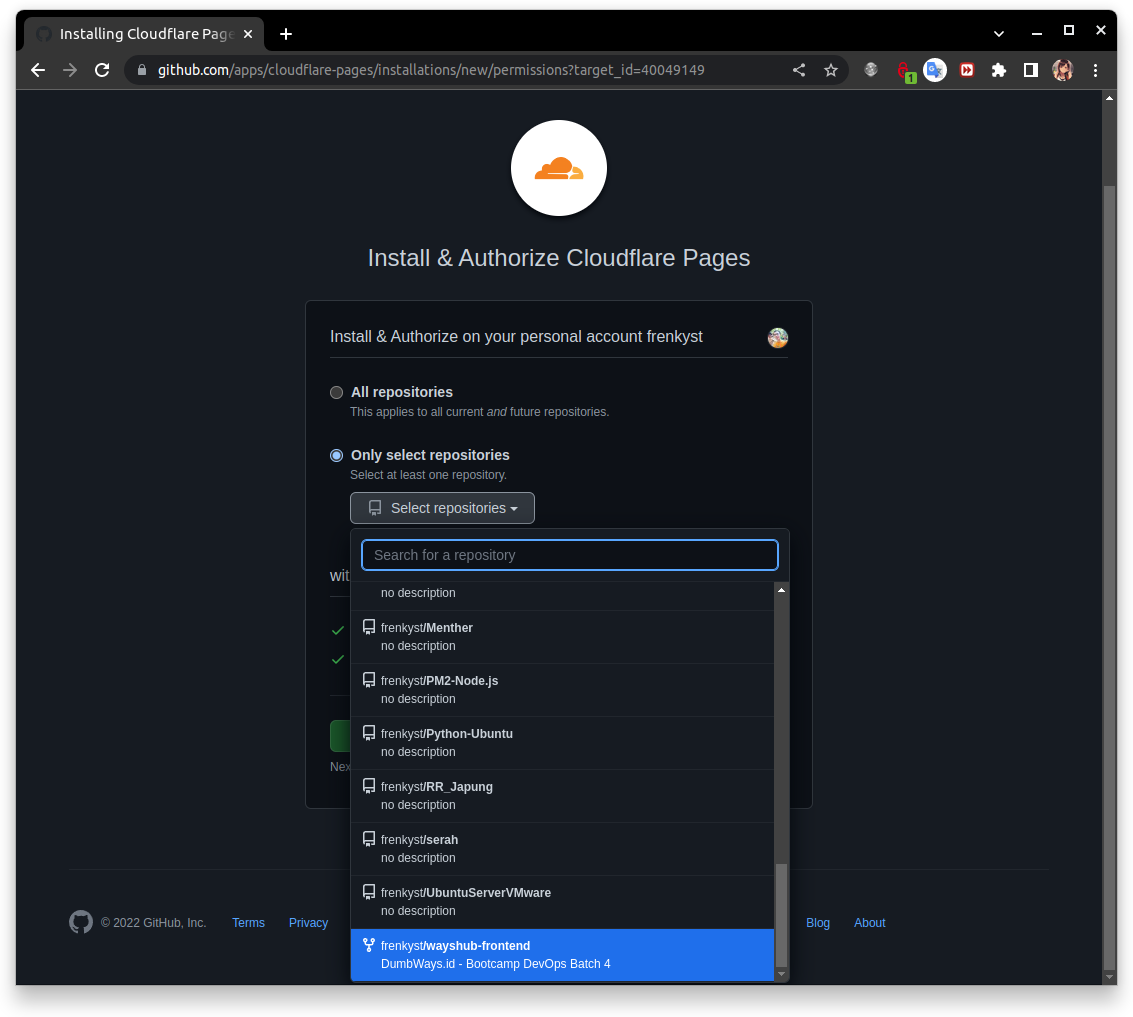Click the share icon in the address bar
The height and width of the screenshot is (1017, 1133).
pos(798,70)
